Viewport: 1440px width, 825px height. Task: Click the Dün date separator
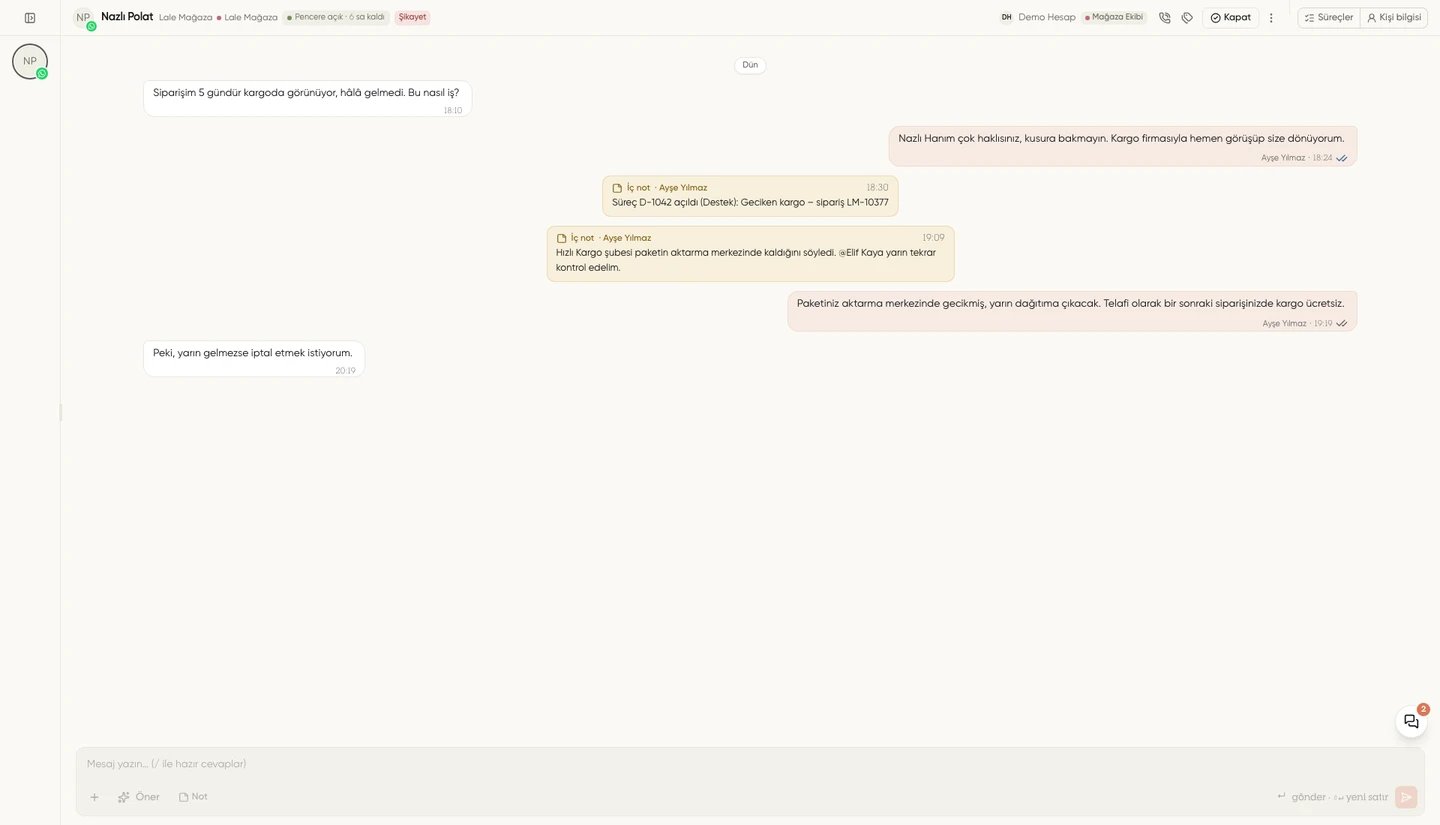click(x=750, y=65)
